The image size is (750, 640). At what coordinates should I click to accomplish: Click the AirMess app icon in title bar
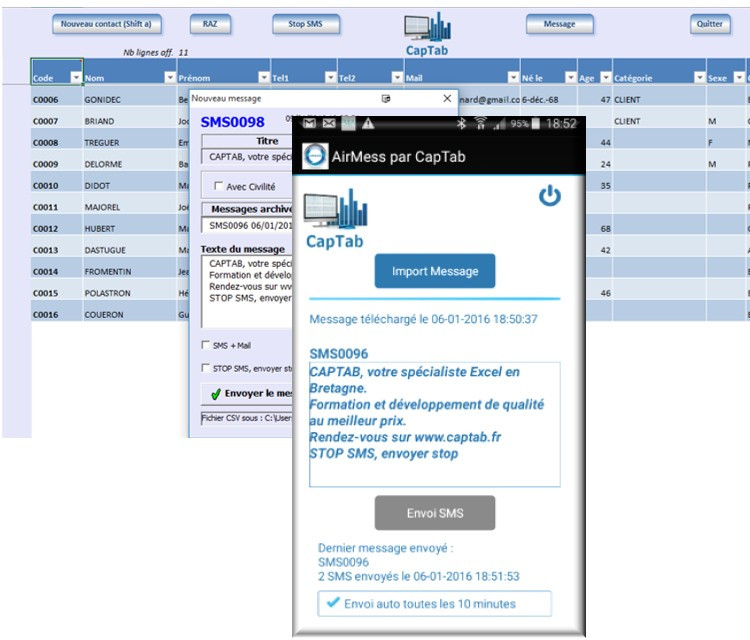pyautogui.click(x=315, y=157)
